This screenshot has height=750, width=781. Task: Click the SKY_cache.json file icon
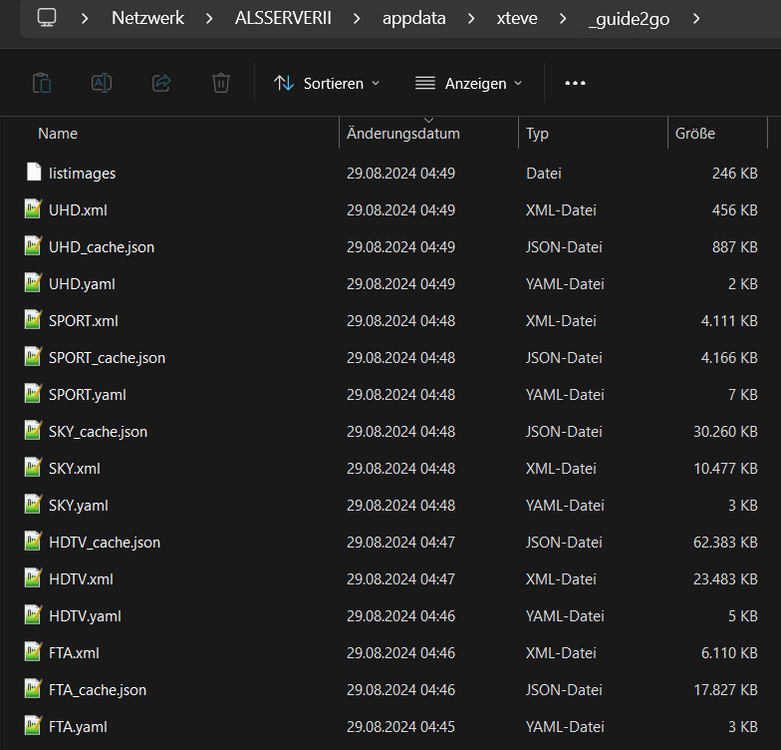pos(33,430)
